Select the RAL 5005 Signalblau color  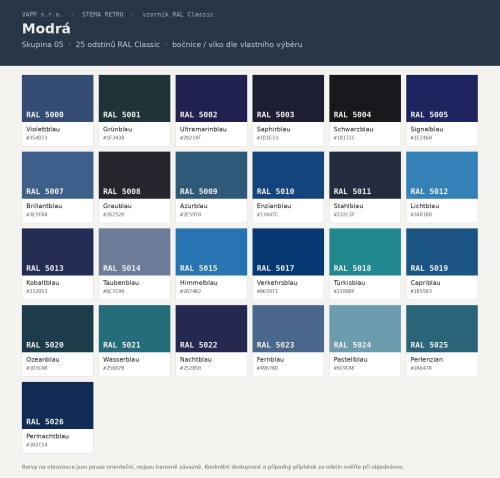(x=442, y=110)
